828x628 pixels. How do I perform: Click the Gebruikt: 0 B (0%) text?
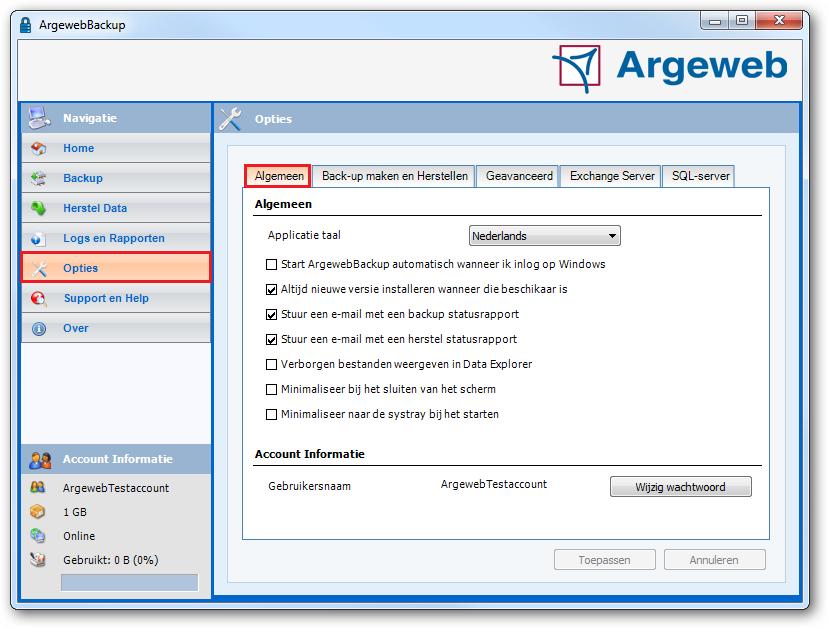point(111,560)
